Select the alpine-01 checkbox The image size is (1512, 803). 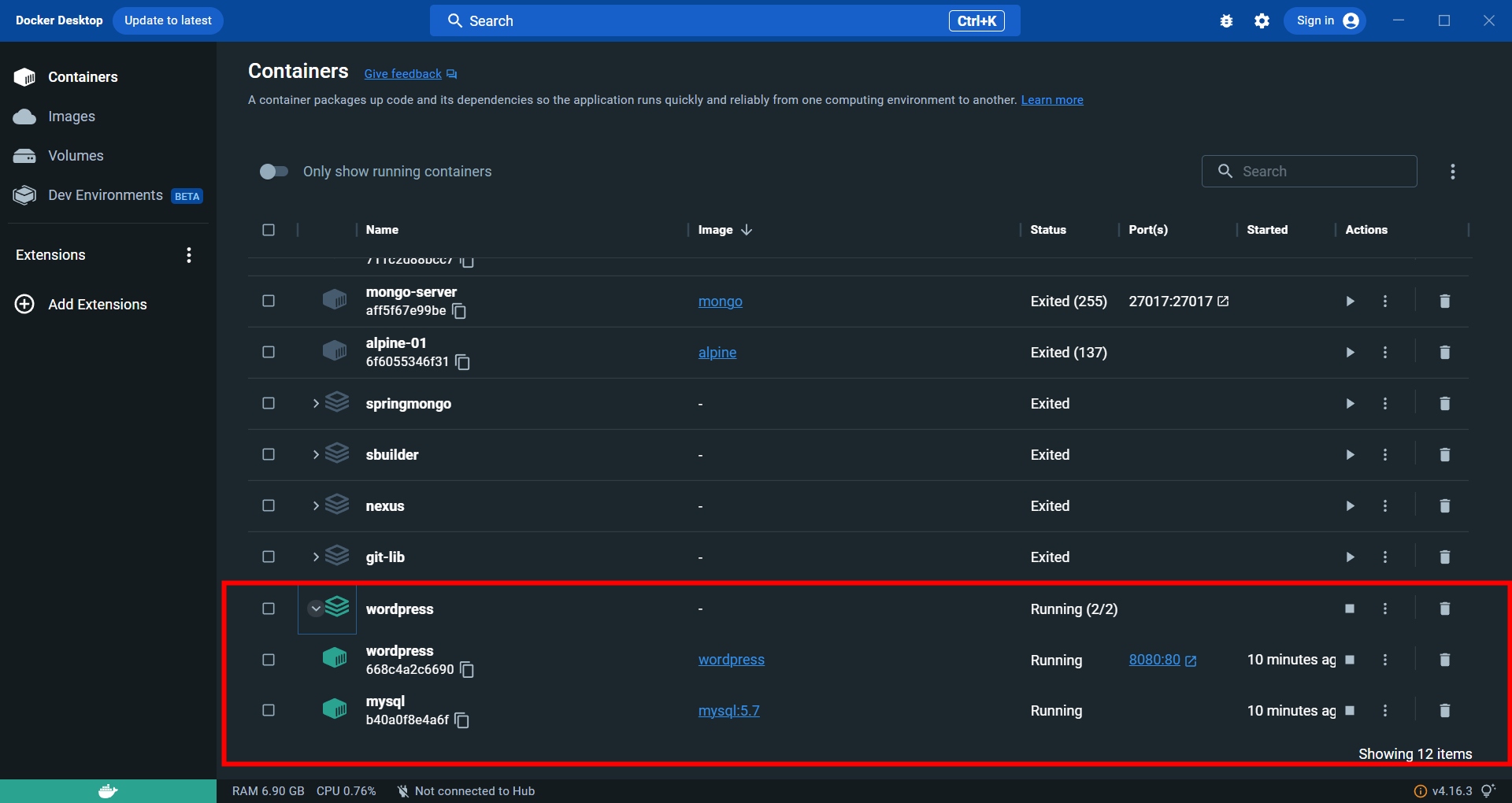click(269, 352)
